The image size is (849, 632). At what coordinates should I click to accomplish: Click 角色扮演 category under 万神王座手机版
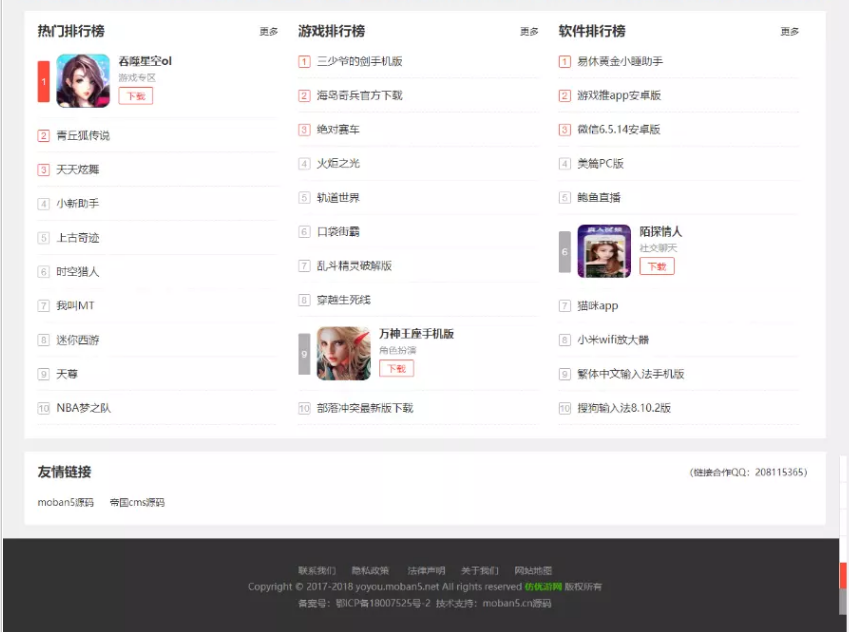[x=397, y=350]
